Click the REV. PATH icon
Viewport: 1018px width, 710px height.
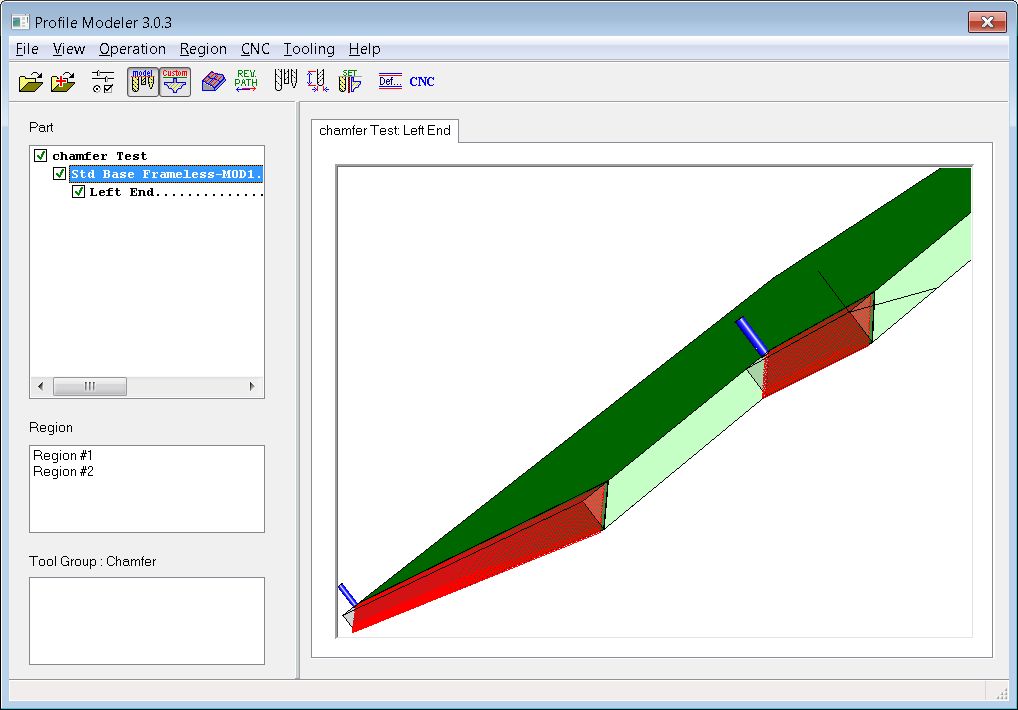tap(246, 82)
